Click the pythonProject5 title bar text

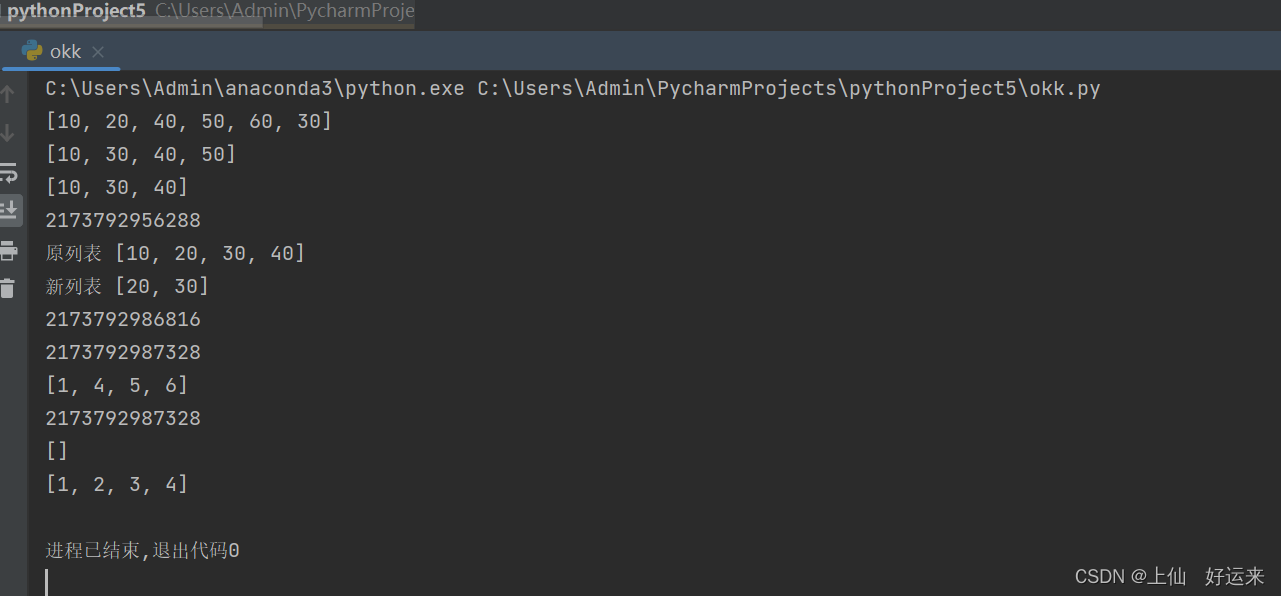72,11
